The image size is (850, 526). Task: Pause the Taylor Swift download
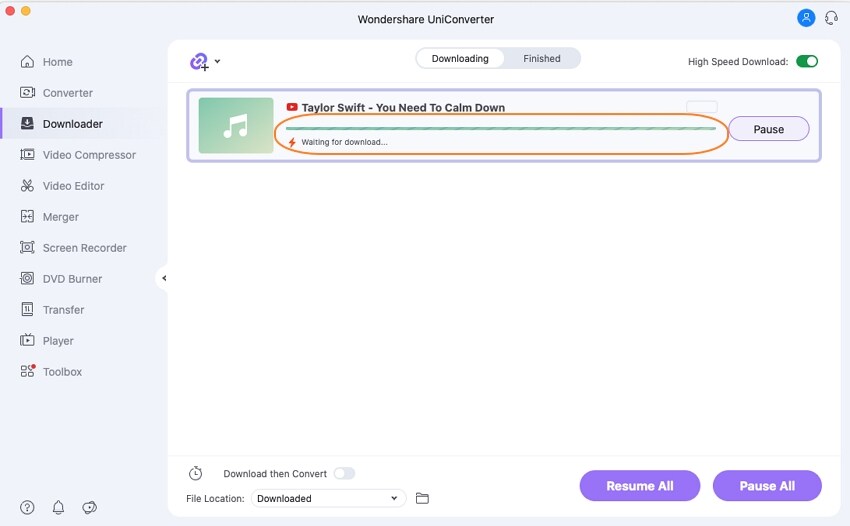click(x=768, y=129)
